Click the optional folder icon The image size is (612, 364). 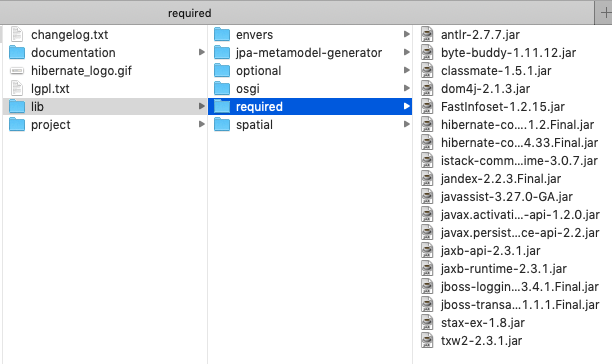pyautogui.click(x=222, y=71)
